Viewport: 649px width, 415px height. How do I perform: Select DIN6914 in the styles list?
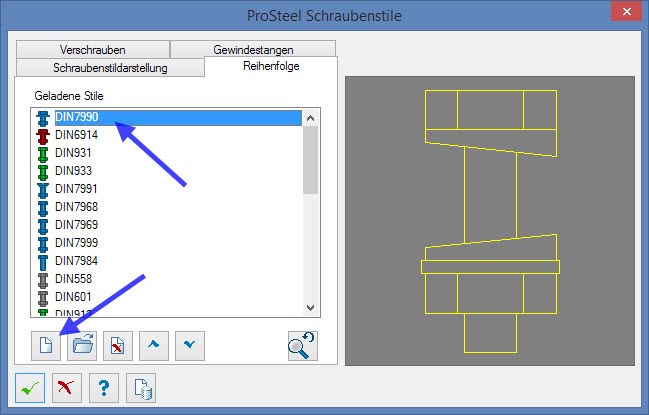pyautogui.click(x=77, y=135)
